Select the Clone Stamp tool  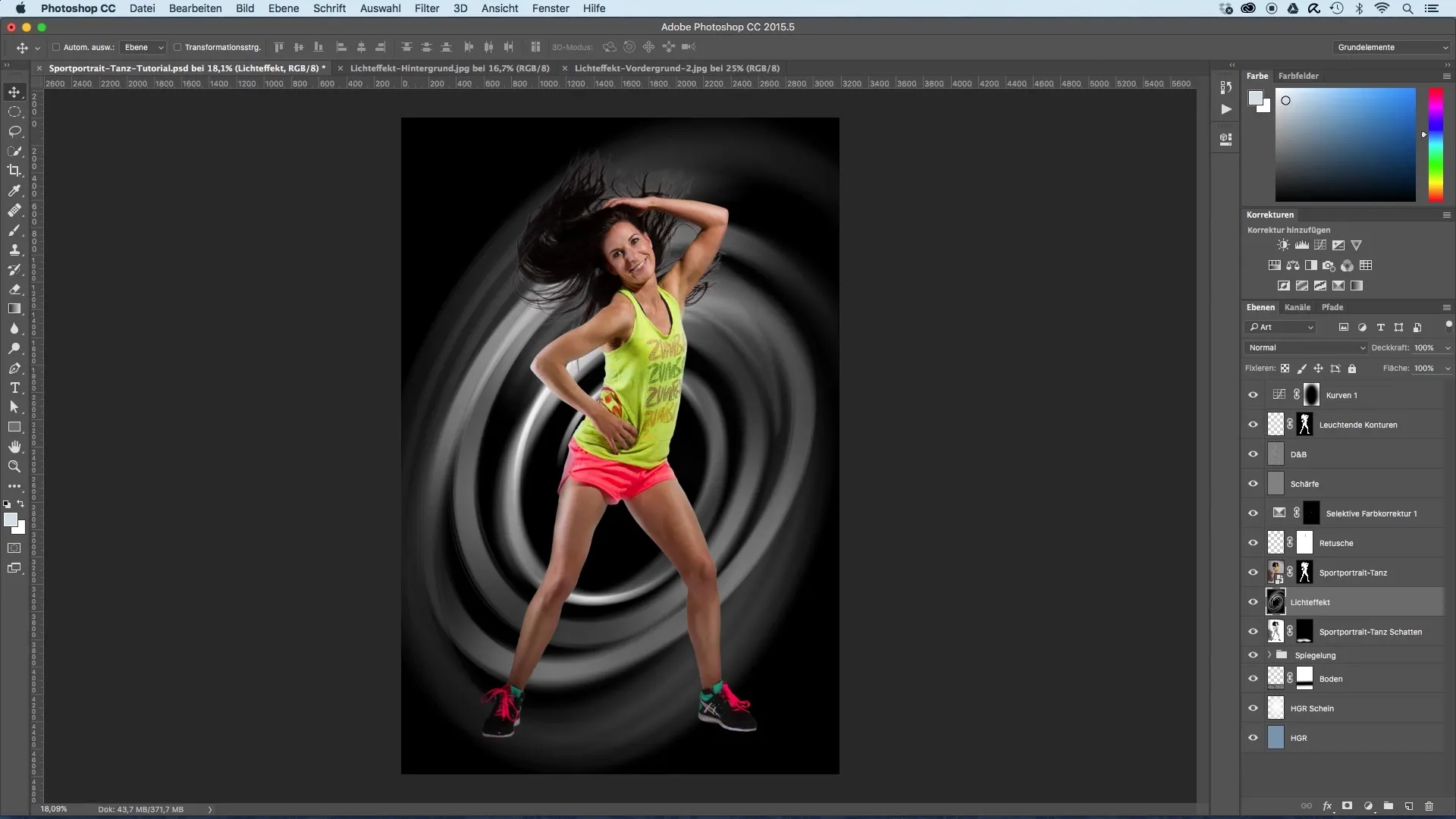[x=14, y=249]
